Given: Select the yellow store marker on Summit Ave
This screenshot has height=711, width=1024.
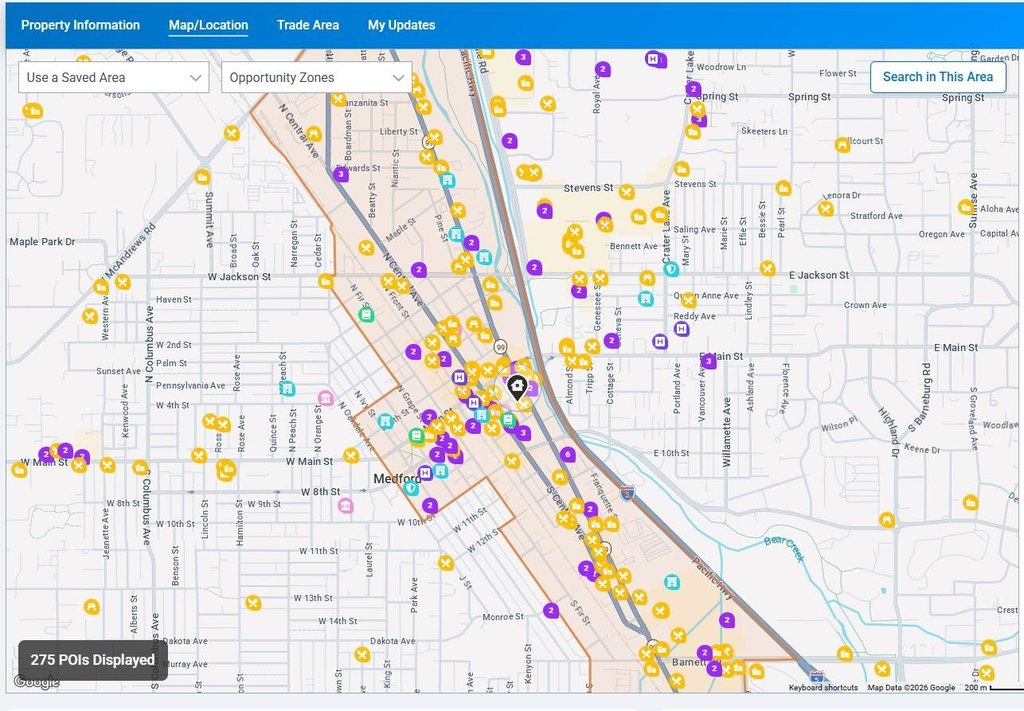Looking at the screenshot, I should [x=203, y=178].
